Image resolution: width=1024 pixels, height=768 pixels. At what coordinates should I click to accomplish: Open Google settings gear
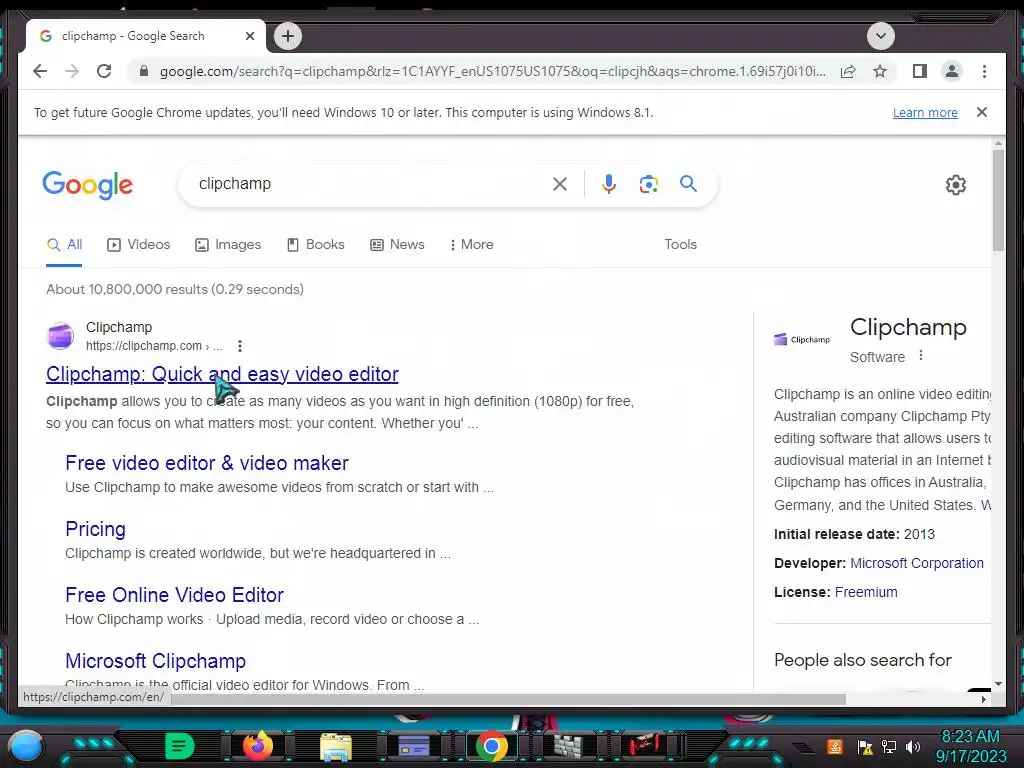point(955,185)
